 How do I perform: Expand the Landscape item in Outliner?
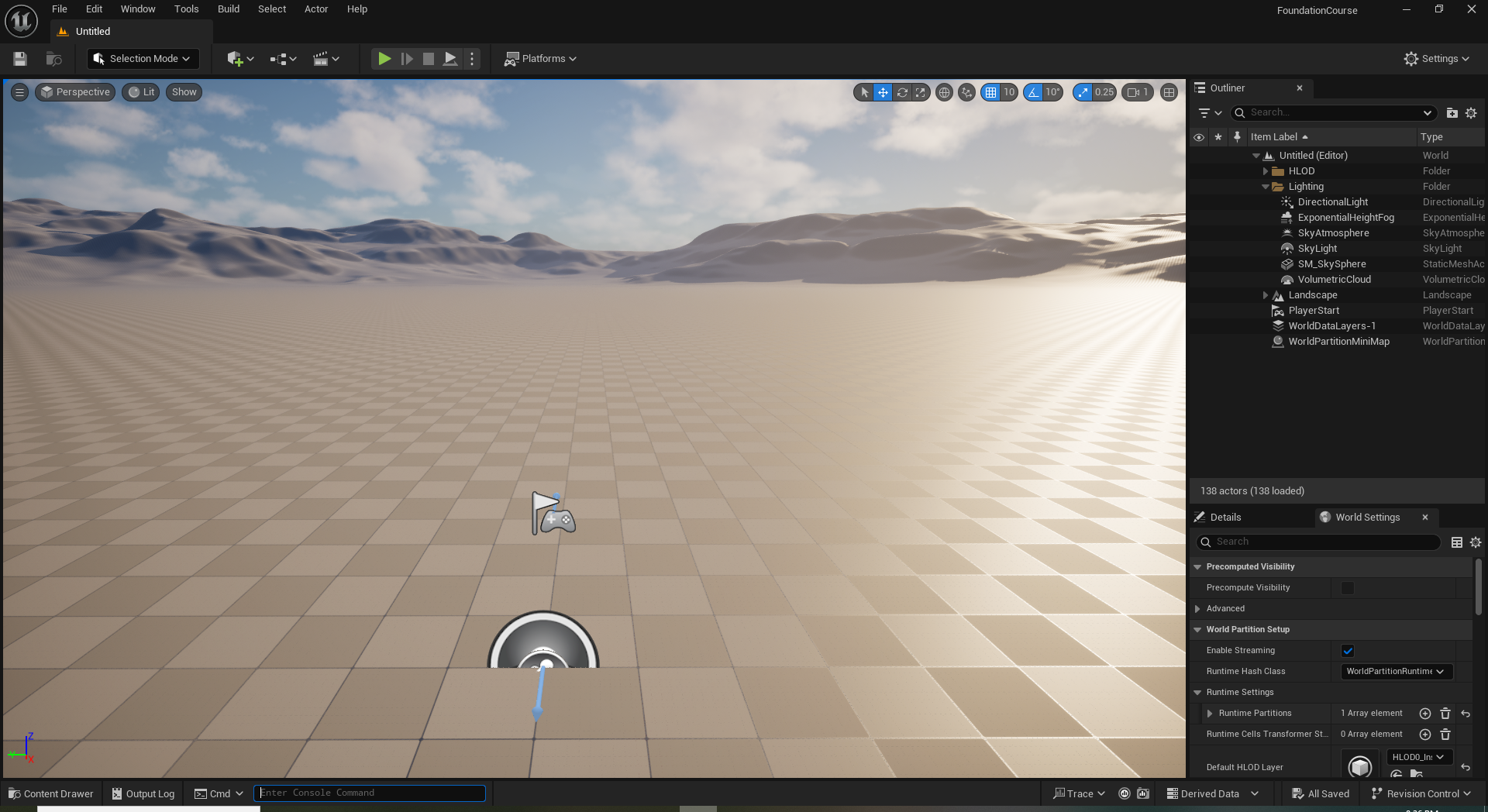[x=1266, y=295]
